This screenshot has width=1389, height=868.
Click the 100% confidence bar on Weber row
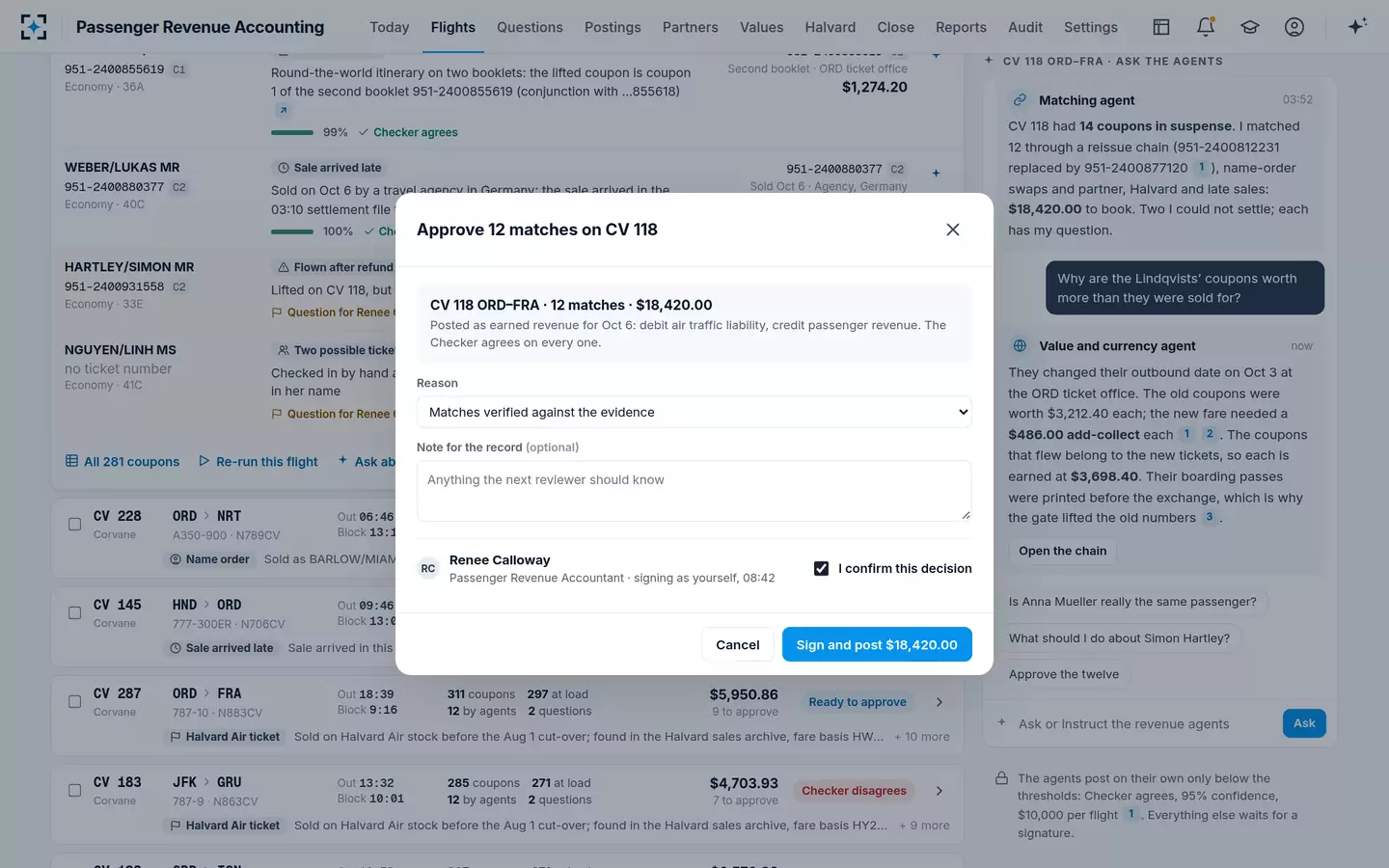[x=292, y=231]
